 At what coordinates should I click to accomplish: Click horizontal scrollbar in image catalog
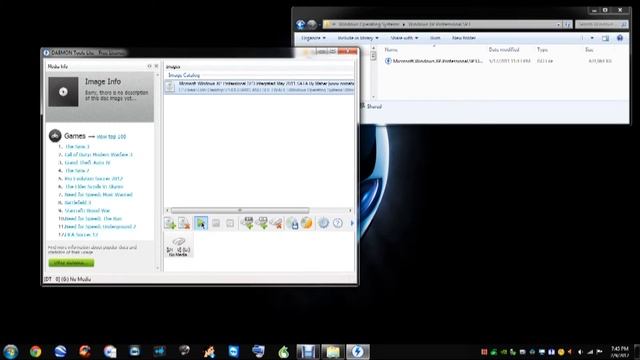[x=240, y=210]
